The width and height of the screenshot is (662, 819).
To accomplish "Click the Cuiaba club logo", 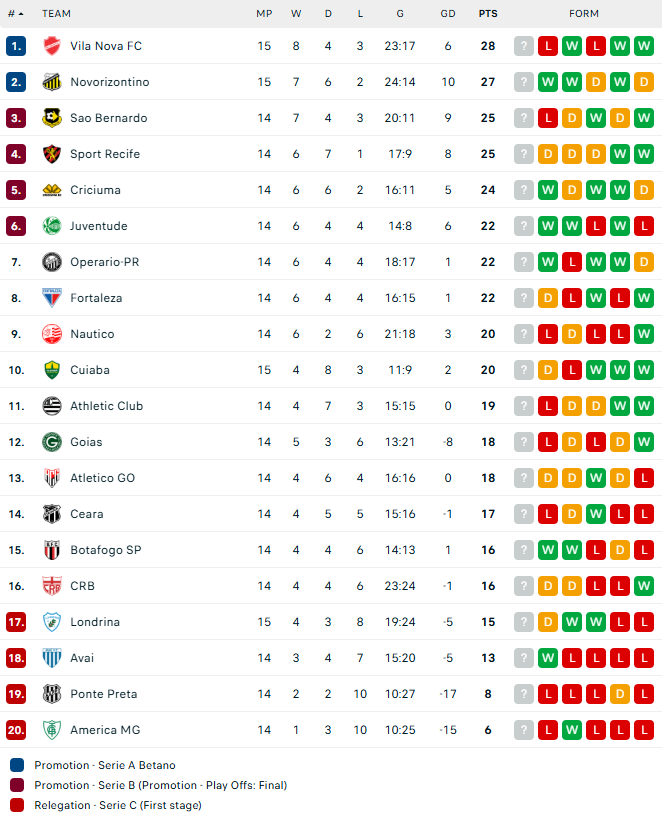I will 52,370.
